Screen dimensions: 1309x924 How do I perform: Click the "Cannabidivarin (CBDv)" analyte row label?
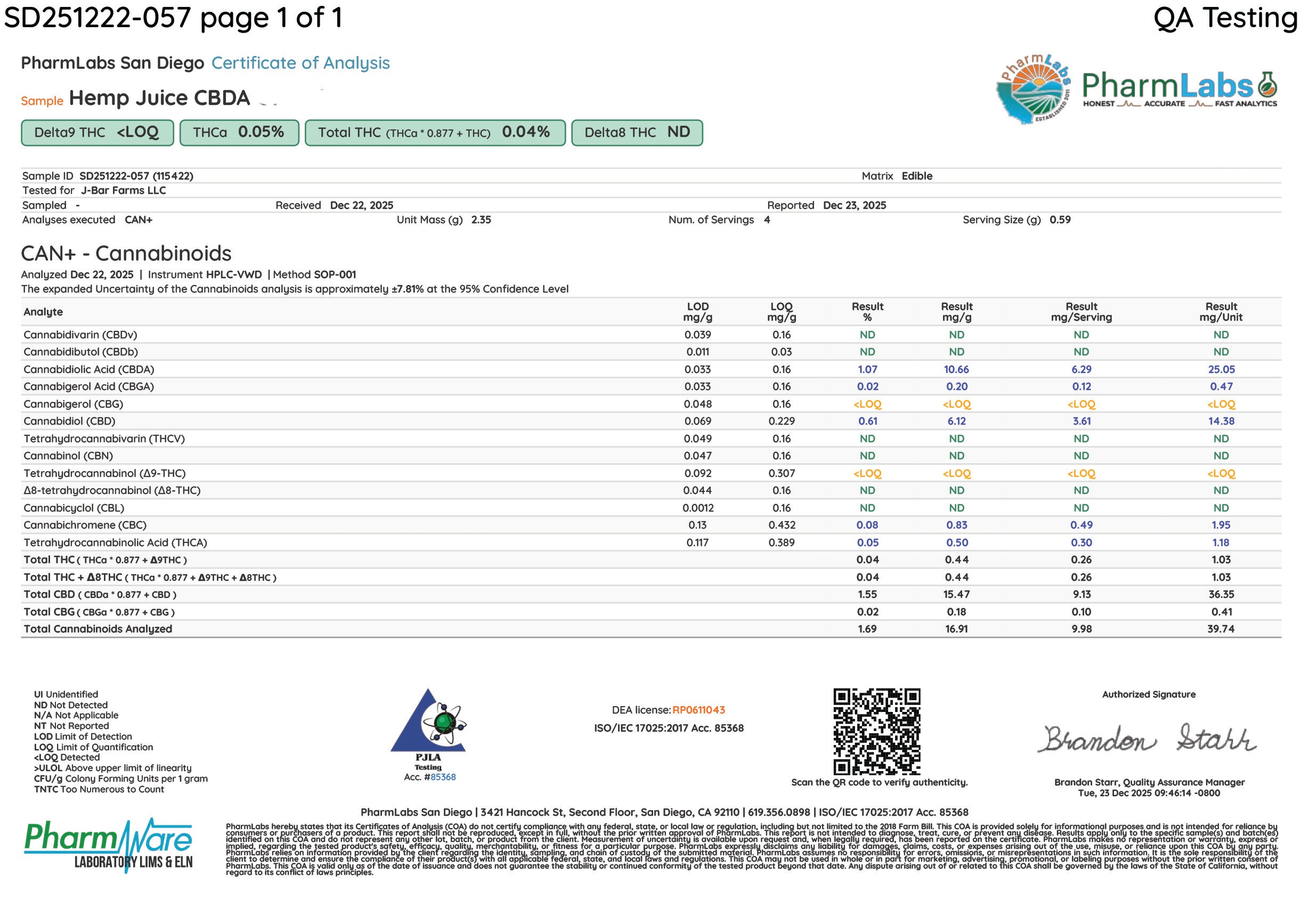[80, 335]
